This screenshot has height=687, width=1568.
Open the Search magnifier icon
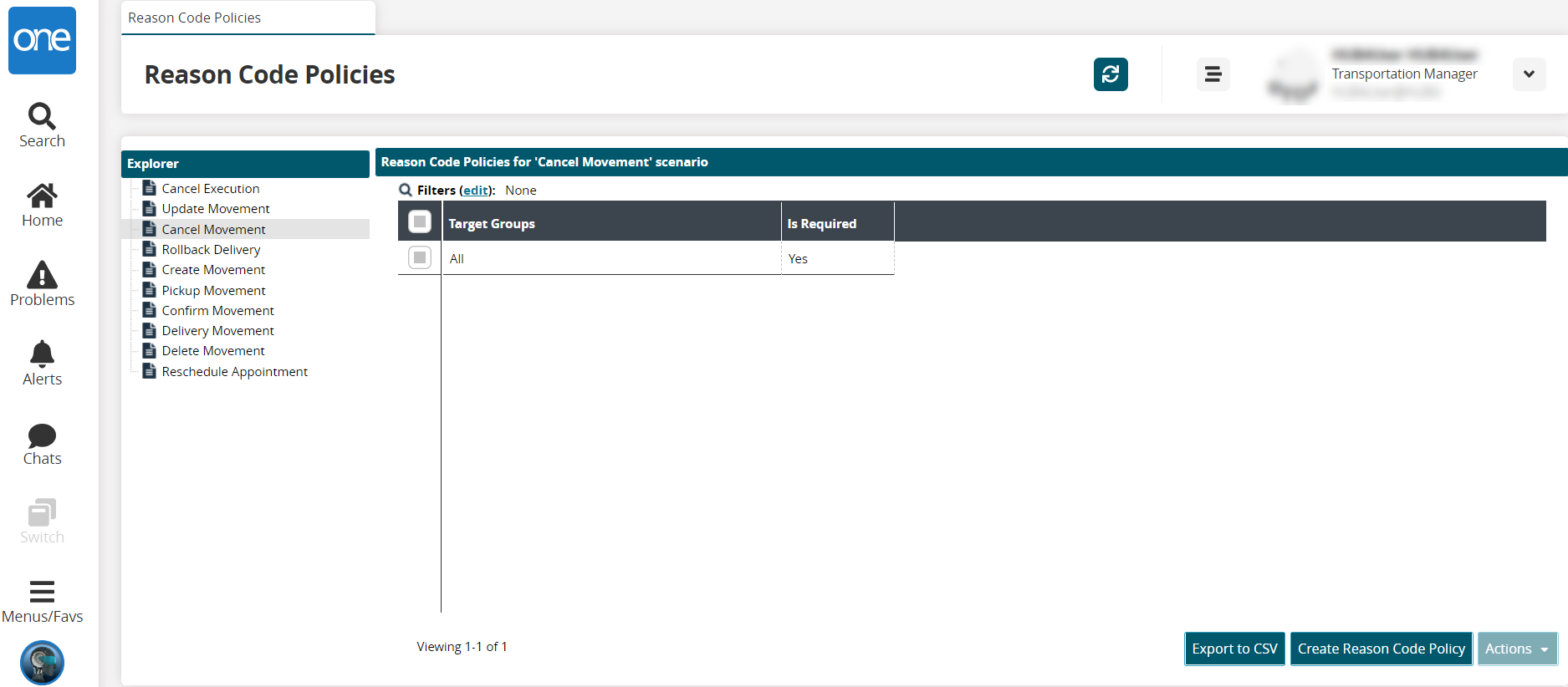42,116
